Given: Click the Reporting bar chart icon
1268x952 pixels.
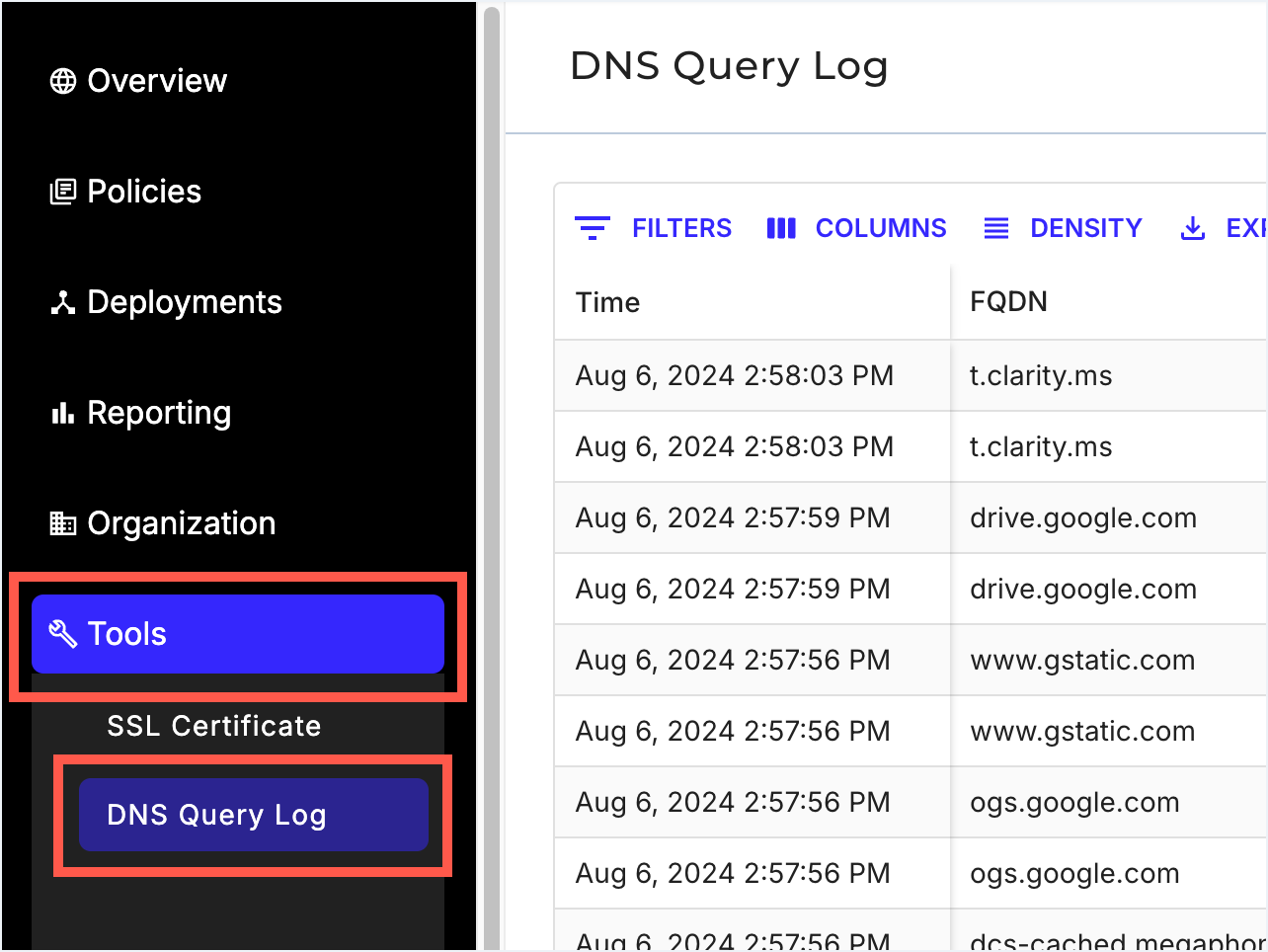Looking at the screenshot, I should click(63, 413).
